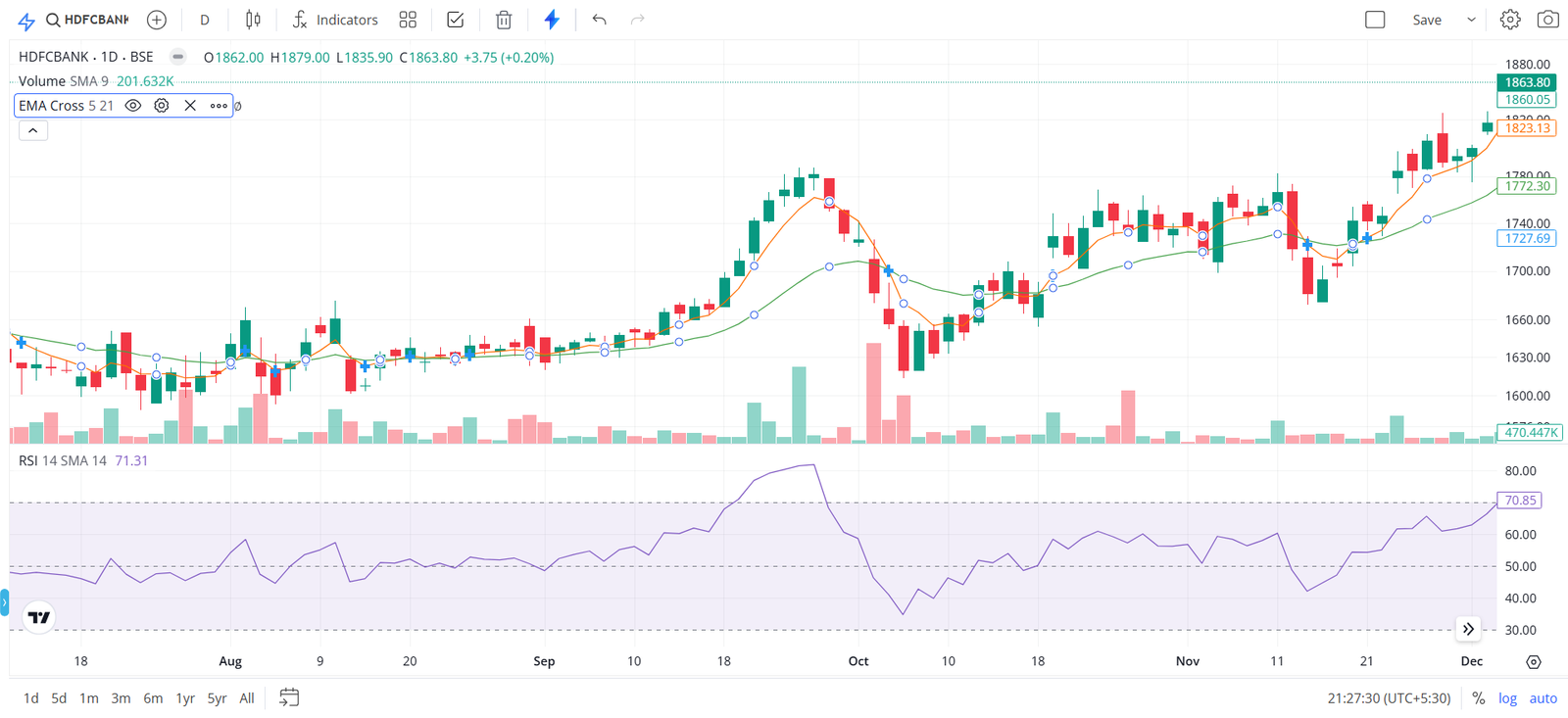This screenshot has height=718, width=1568.
Task: Click the current price label 1863.80
Action: point(1528,82)
